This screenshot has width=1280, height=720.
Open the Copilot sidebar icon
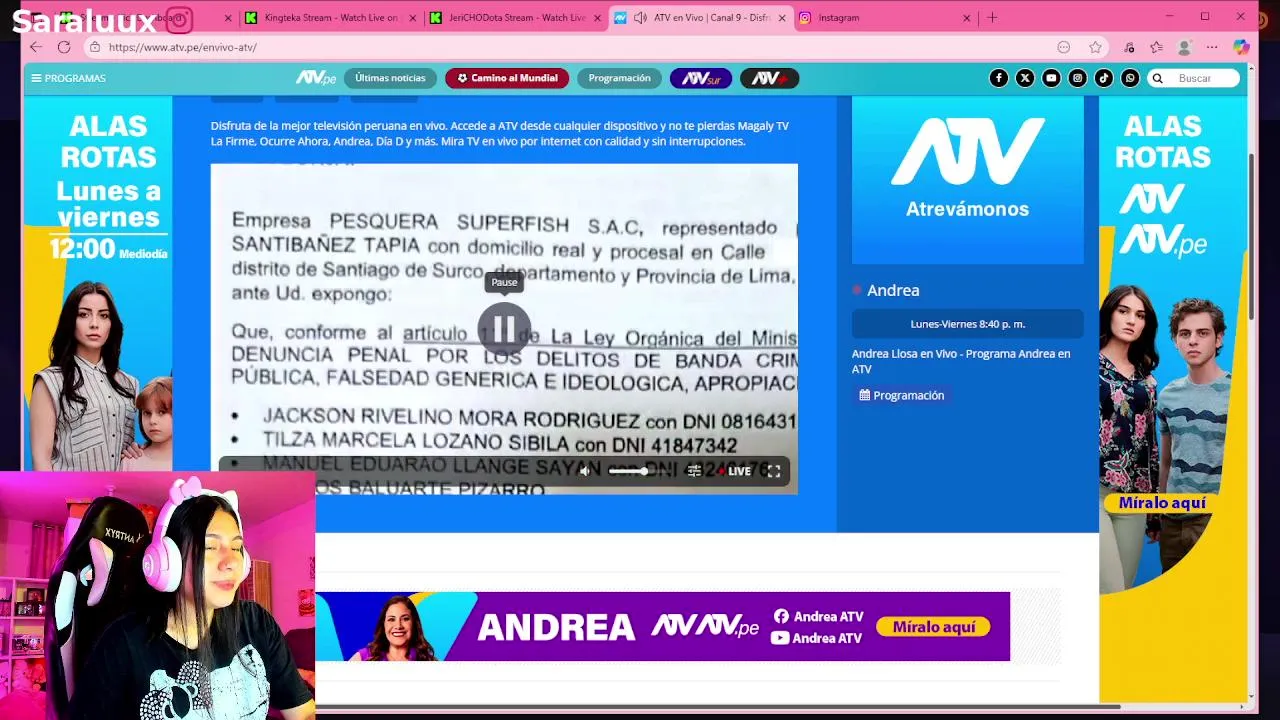click(1241, 47)
